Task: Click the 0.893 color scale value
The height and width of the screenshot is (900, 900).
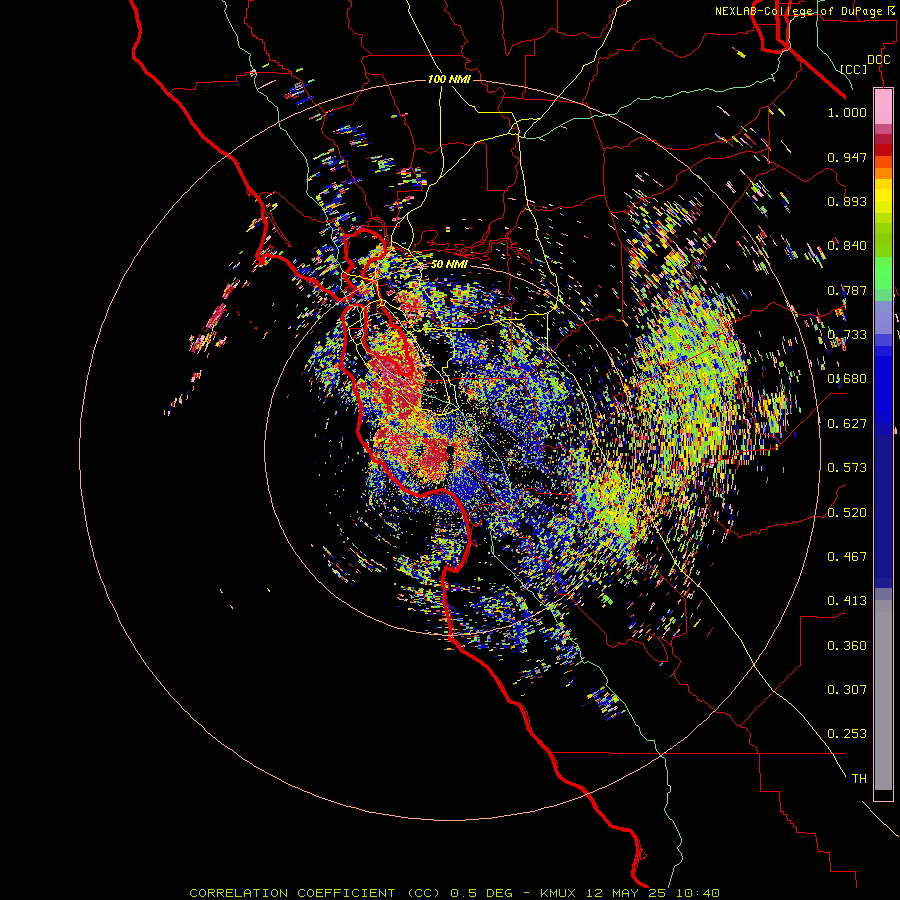Action: click(x=847, y=201)
